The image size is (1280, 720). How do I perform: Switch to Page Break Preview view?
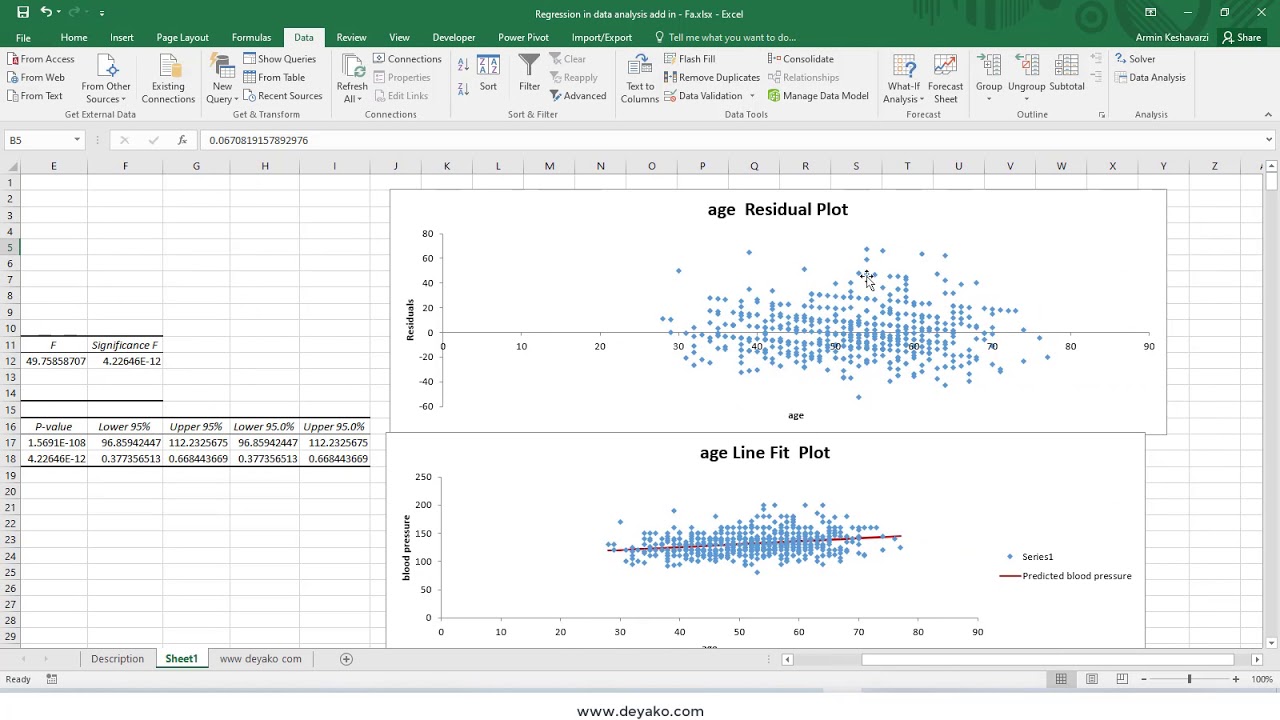pos(1122,679)
